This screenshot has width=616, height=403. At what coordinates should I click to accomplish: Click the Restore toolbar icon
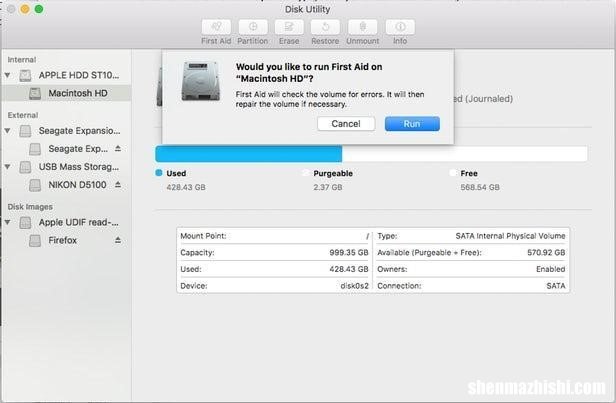coord(324,27)
